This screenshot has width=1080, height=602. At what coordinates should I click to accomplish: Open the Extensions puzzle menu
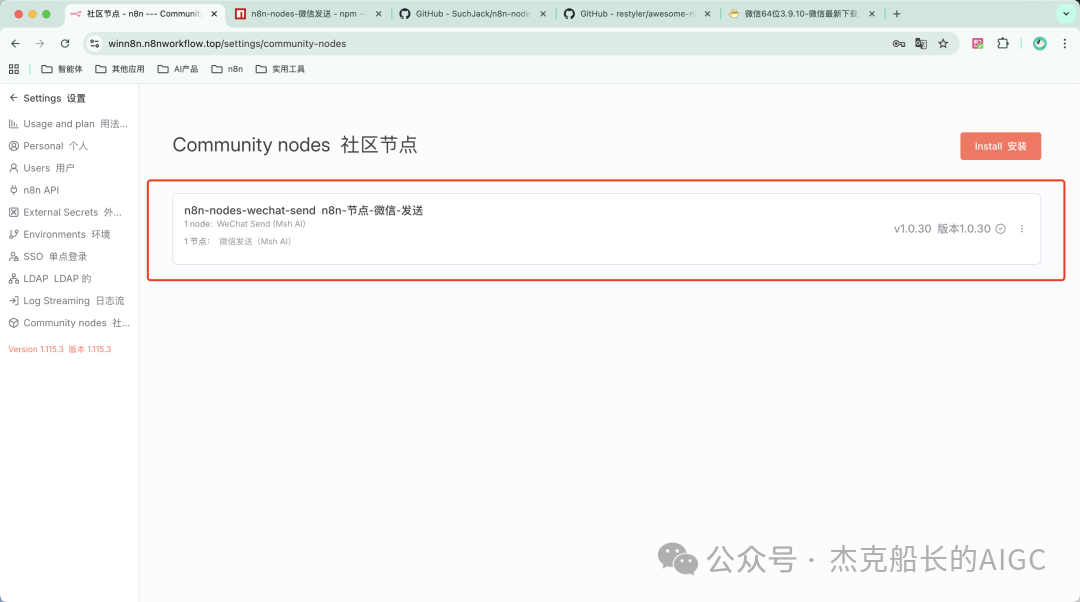[x=1003, y=43]
